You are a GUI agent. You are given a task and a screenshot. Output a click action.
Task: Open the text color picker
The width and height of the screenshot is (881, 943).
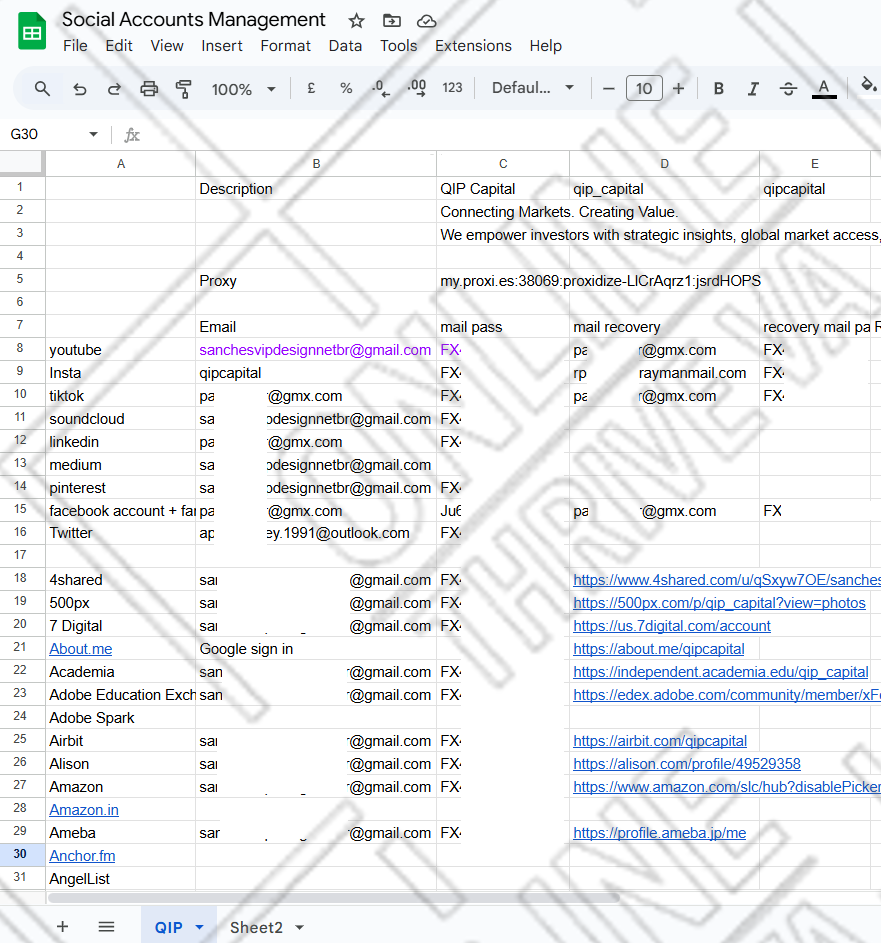coord(824,89)
